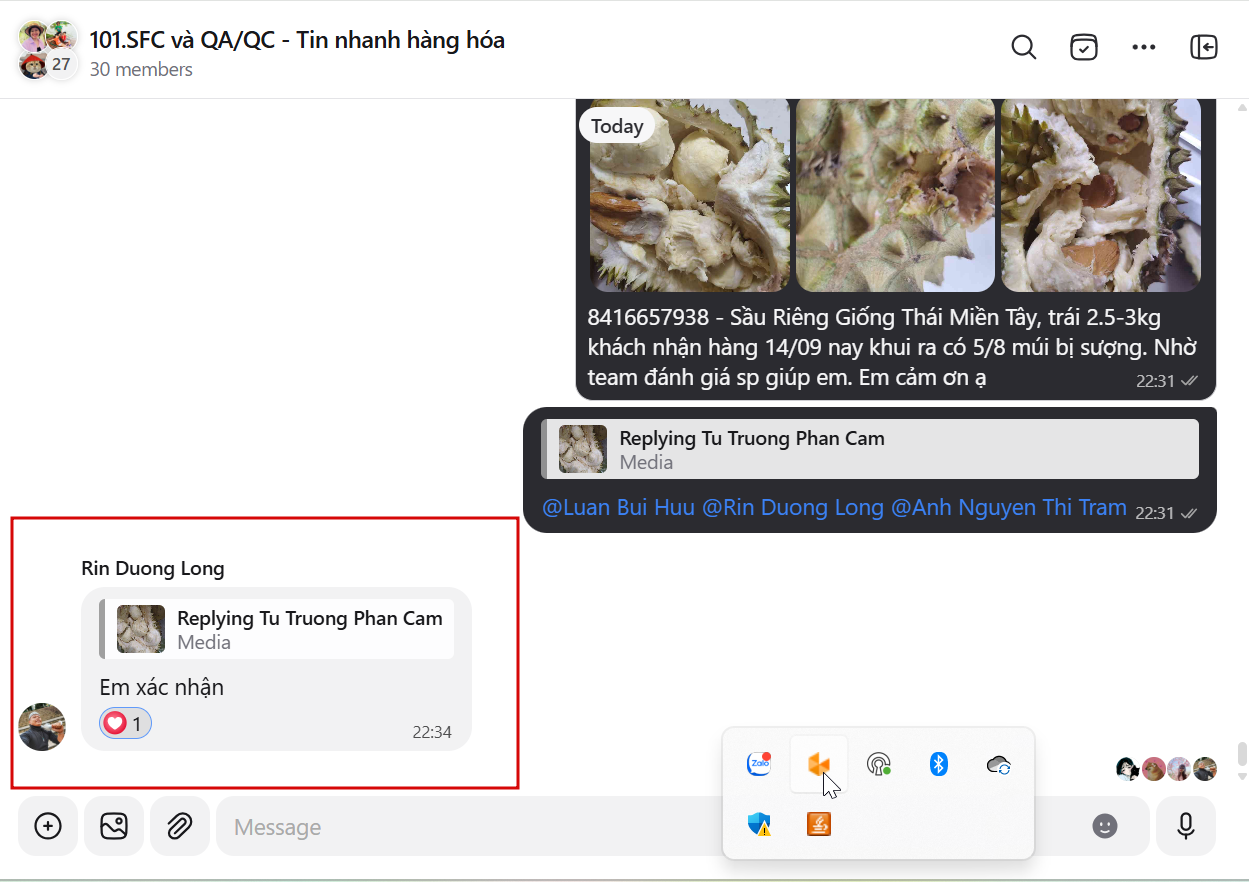Toggle the heart reaction showing 1
Viewport: 1249px width, 882px height.
coord(125,723)
